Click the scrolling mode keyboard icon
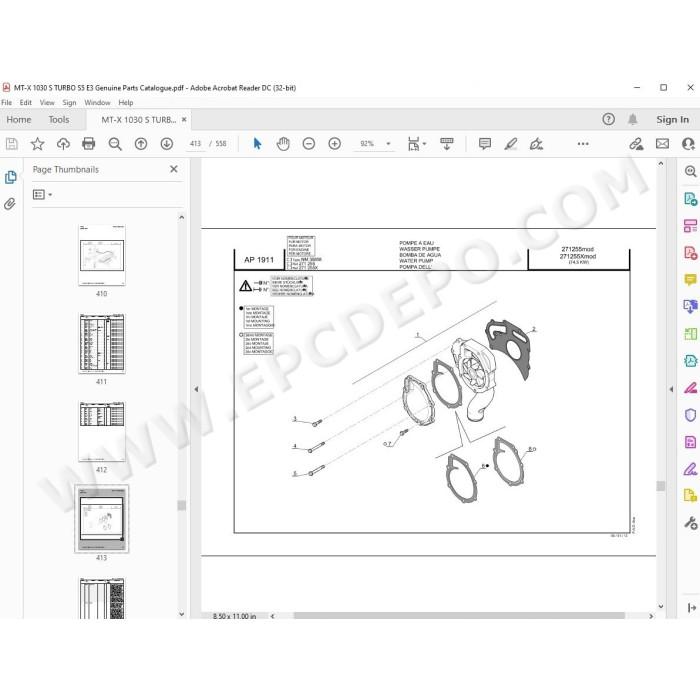This screenshot has width=700, height=700. tap(446, 144)
